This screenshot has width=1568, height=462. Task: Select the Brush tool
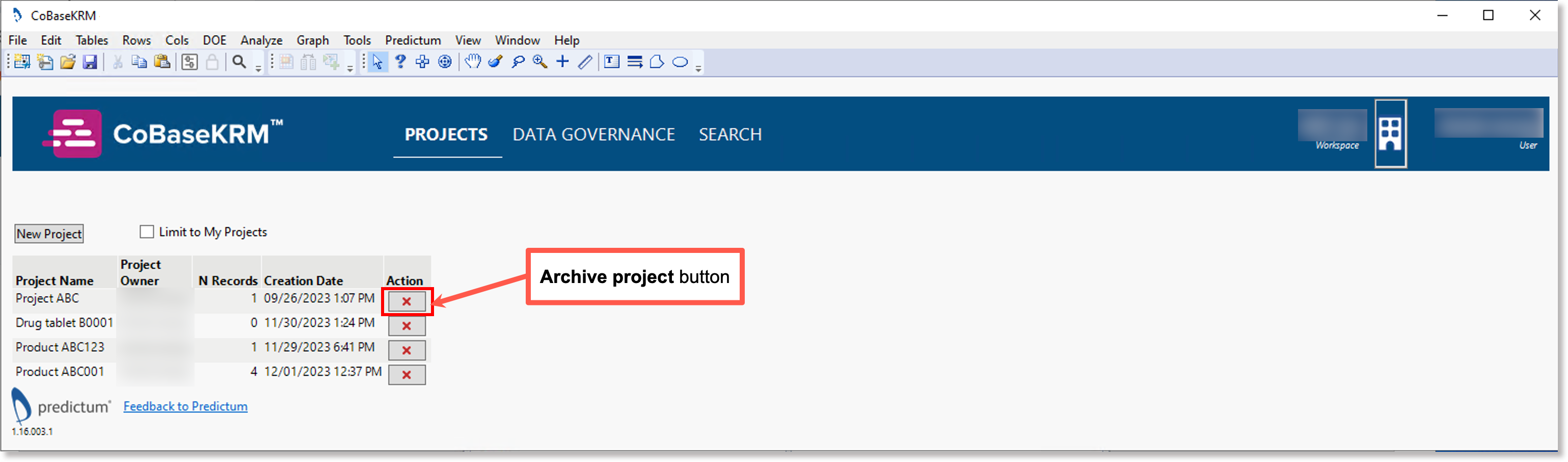[496, 62]
